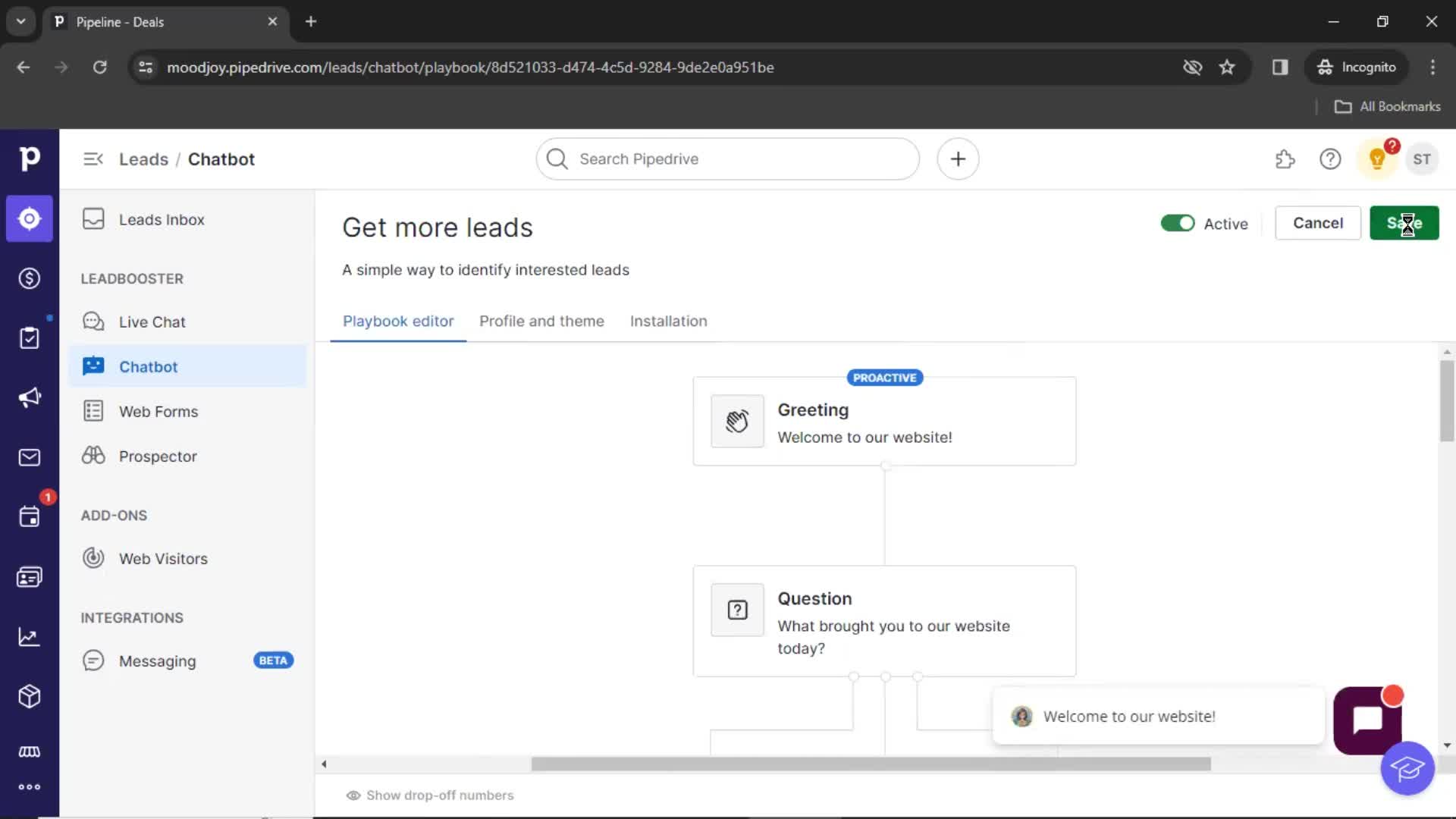Click the Cancel button
The height and width of the screenshot is (819, 1456).
(x=1318, y=223)
